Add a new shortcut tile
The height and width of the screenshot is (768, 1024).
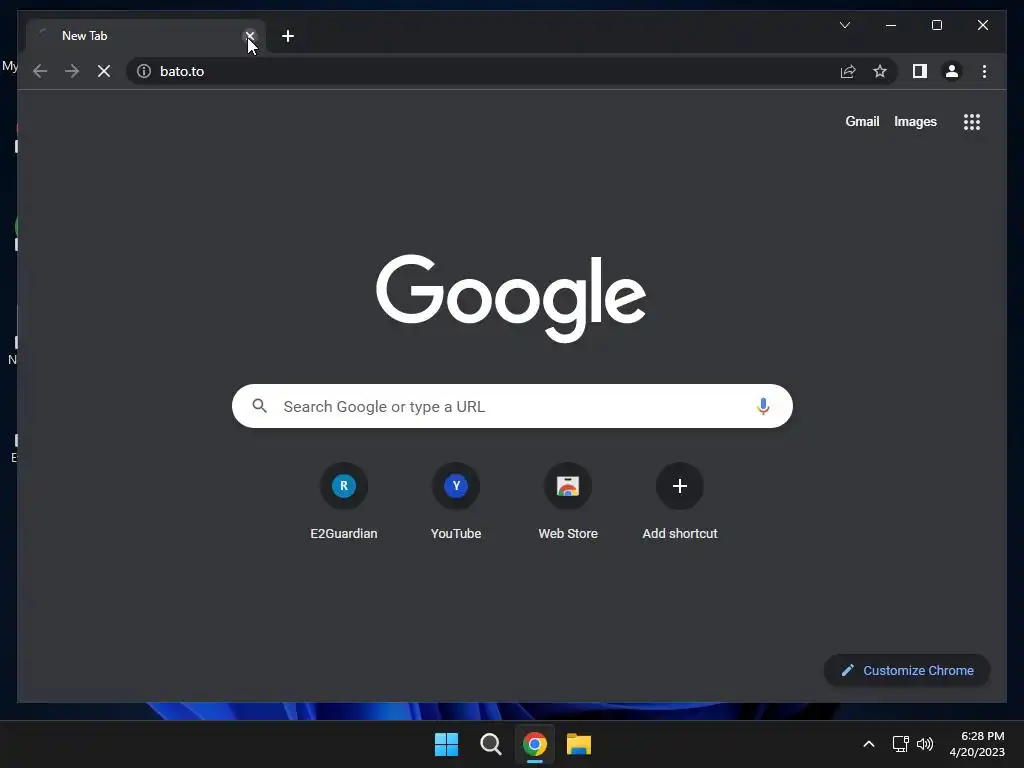(680, 502)
